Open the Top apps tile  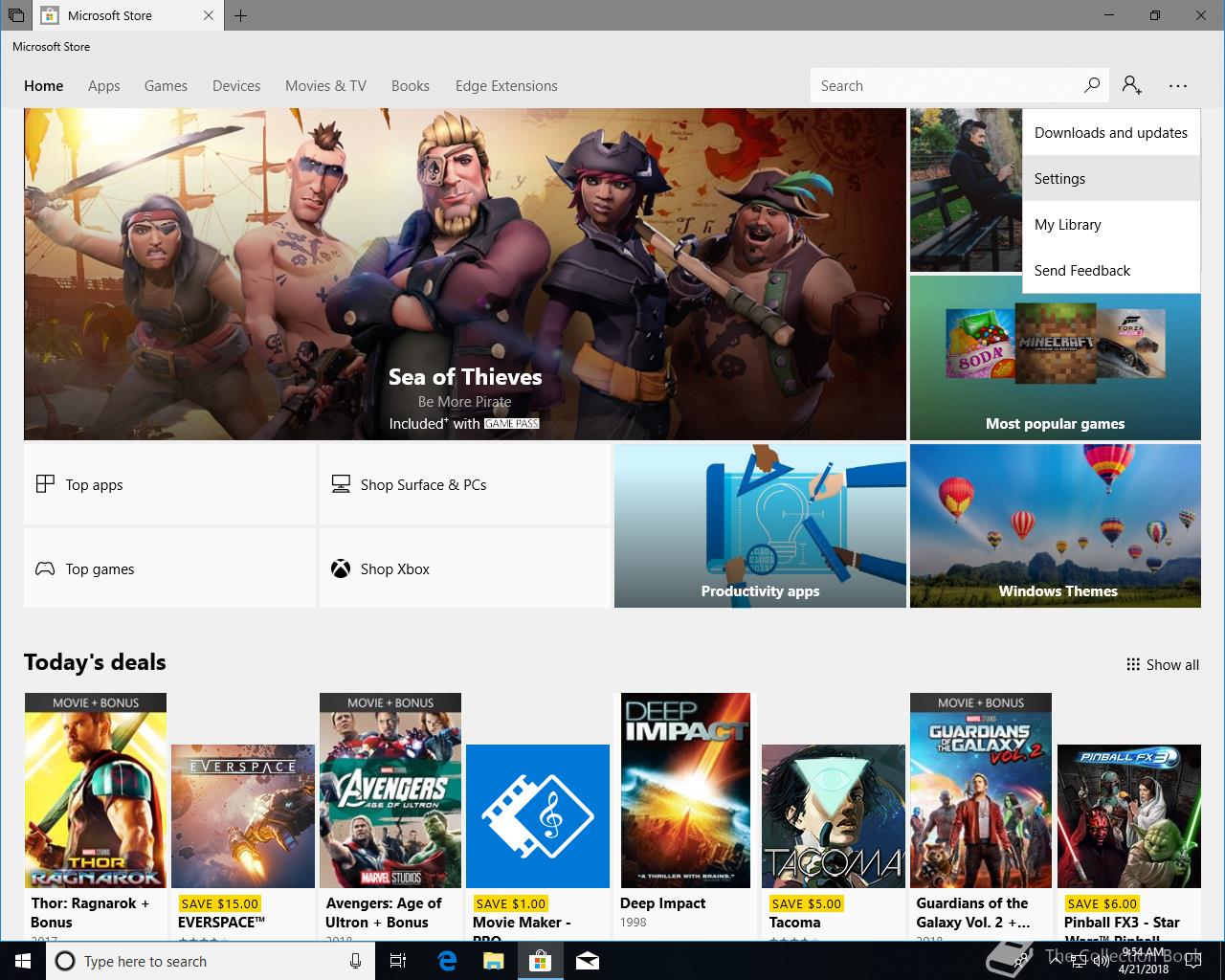click(x=169, y=484)
